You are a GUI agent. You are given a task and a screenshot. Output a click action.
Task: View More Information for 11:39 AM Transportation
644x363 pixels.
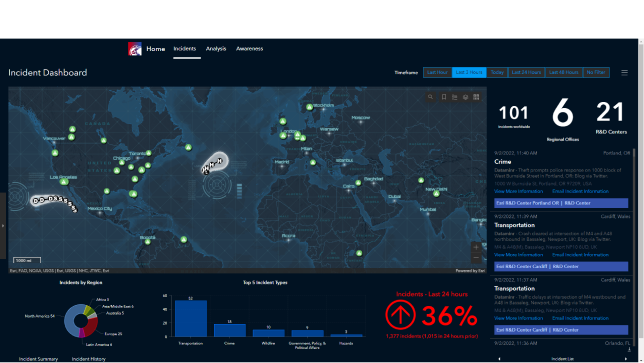pos(518,255)
